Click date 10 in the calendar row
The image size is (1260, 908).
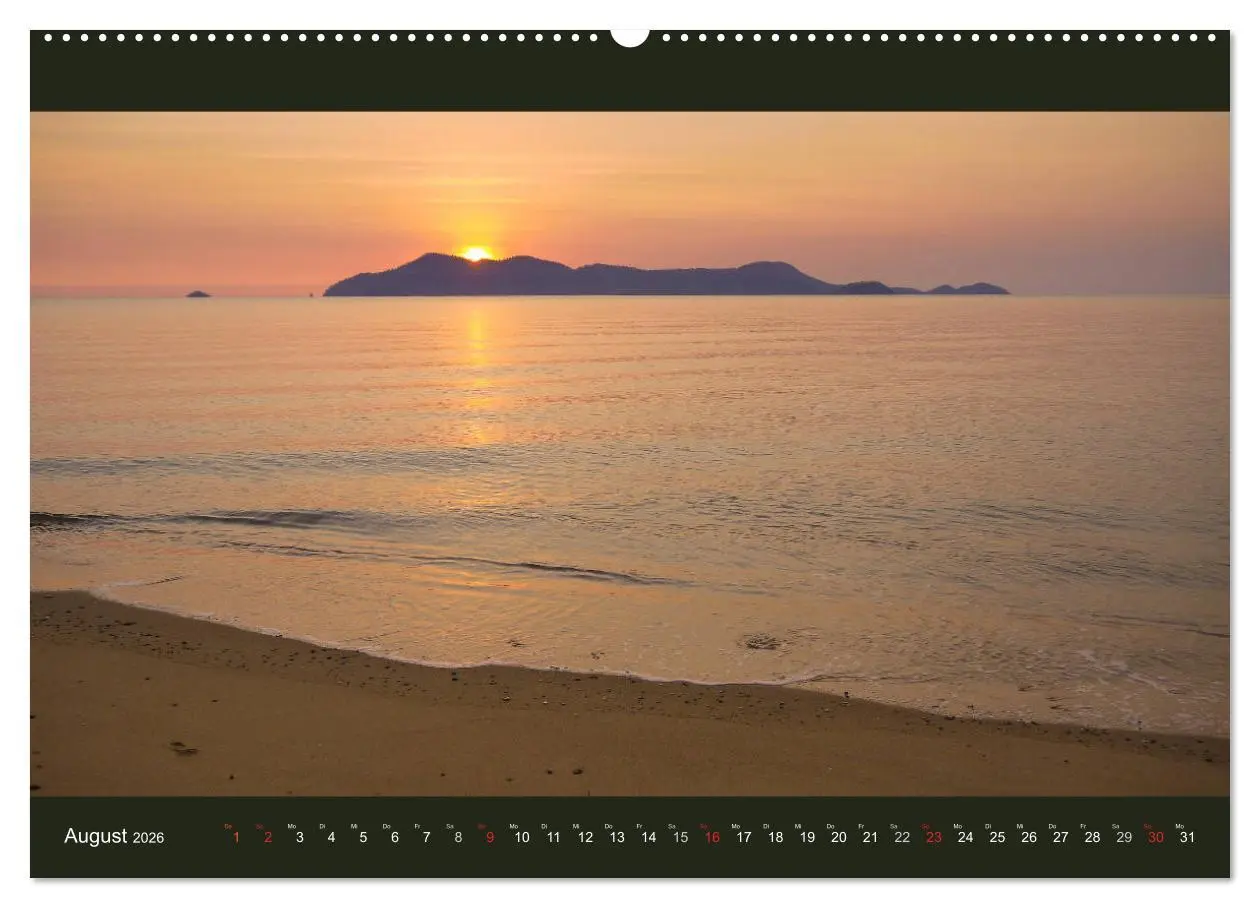pos(522,838)
